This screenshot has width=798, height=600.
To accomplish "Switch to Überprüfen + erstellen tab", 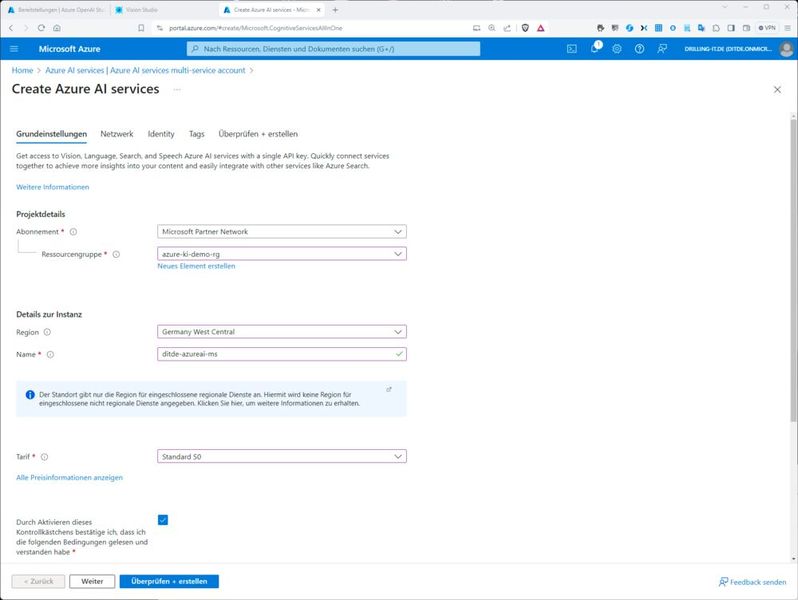I will (x=258, y=134).
